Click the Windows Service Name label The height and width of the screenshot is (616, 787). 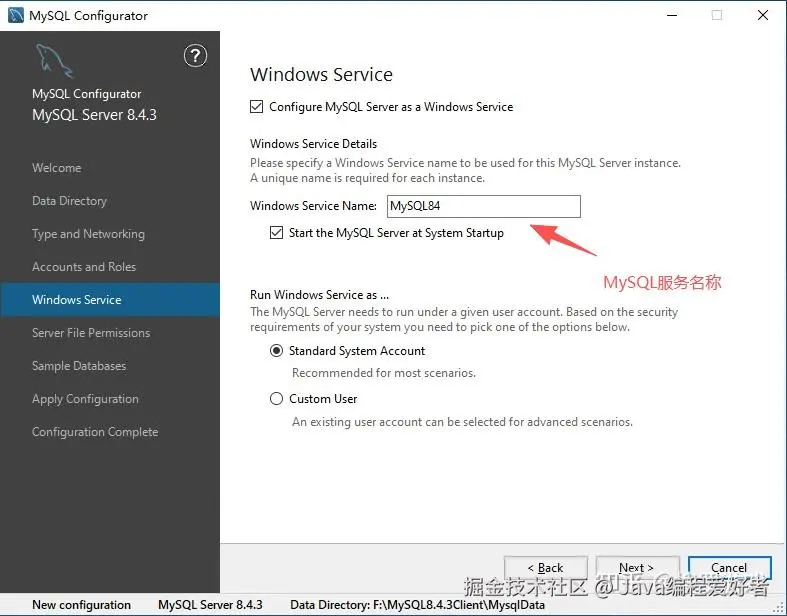tap(313, 206)
